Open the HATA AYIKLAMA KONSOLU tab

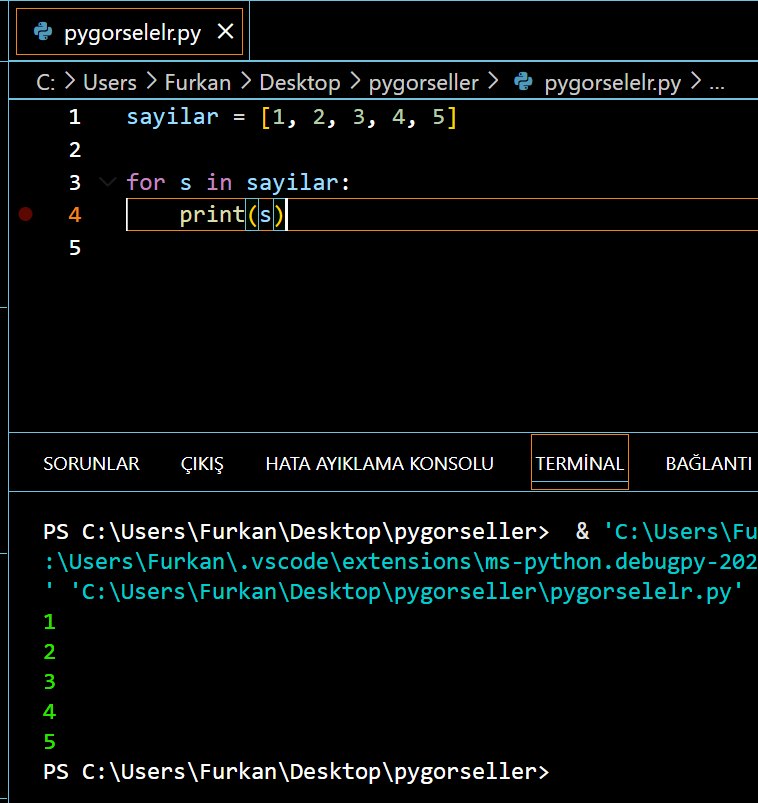coord(379,463)
